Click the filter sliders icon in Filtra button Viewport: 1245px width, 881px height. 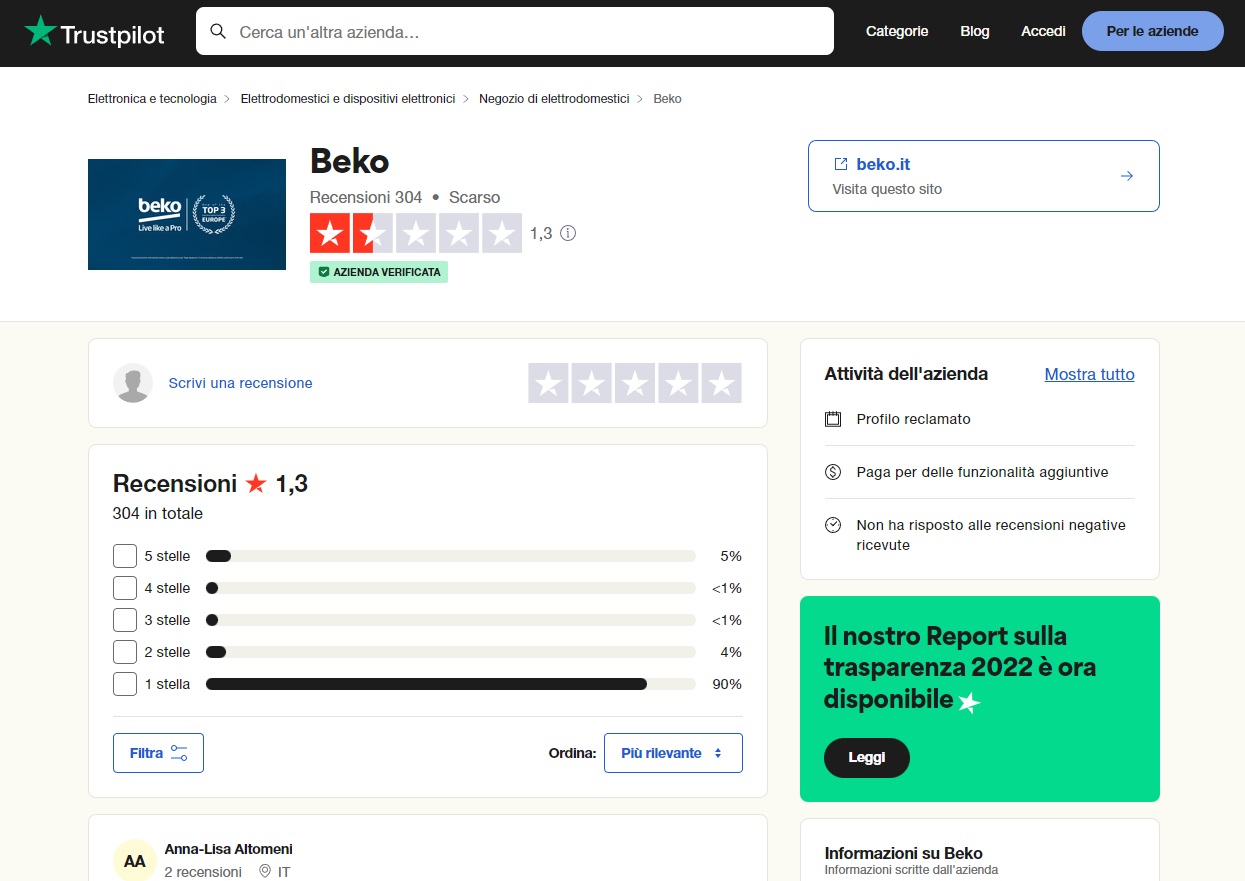[179, 753]
